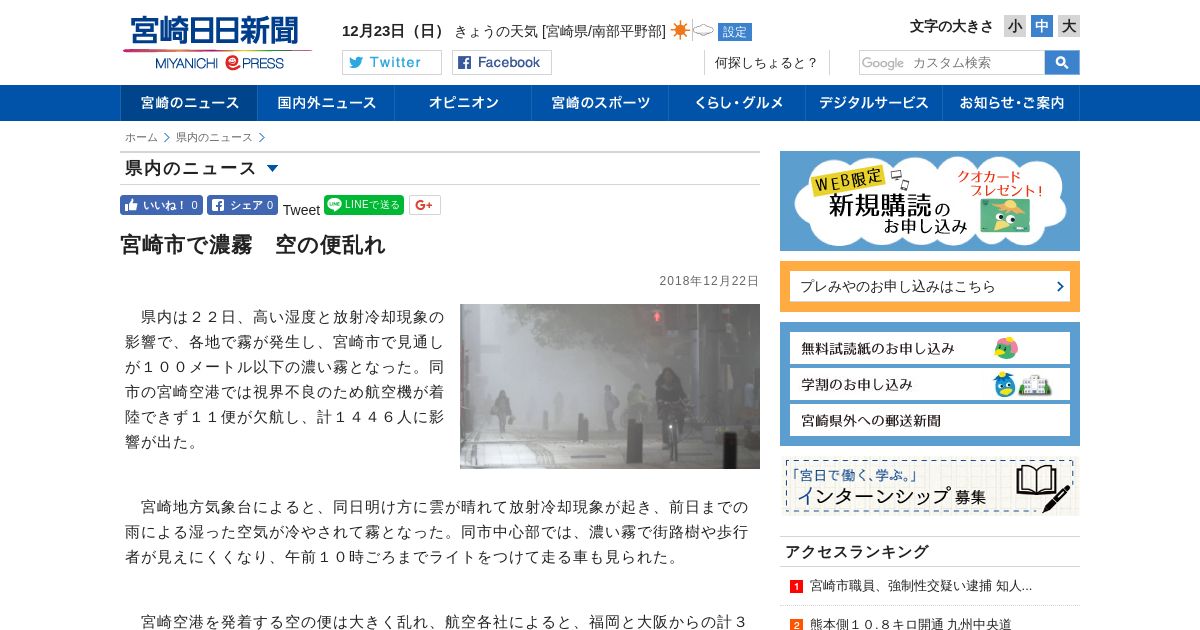Click the magnifier search button

1062,63
